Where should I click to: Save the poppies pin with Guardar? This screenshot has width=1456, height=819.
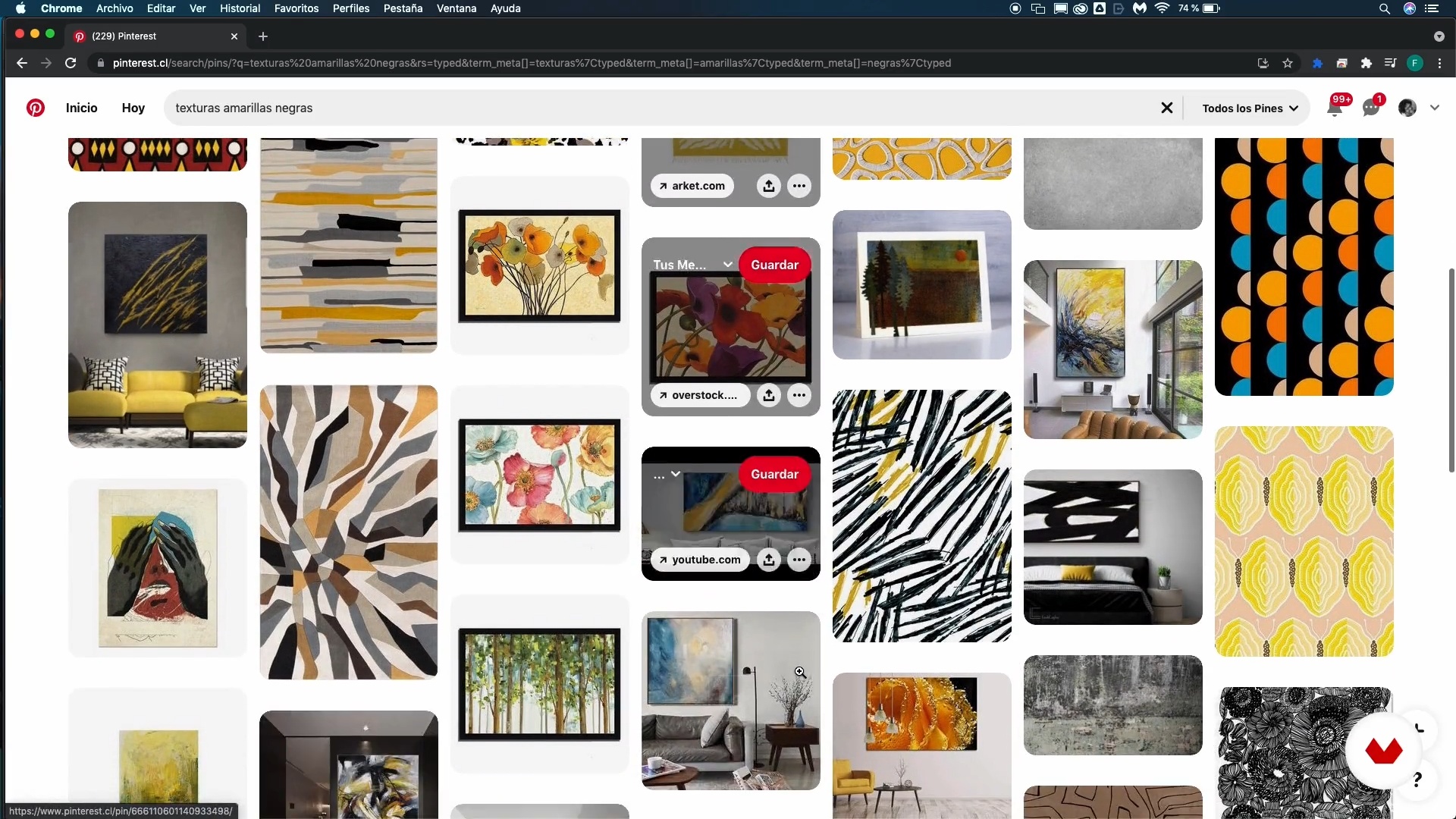pyautogui.click(x=774, y=265)
